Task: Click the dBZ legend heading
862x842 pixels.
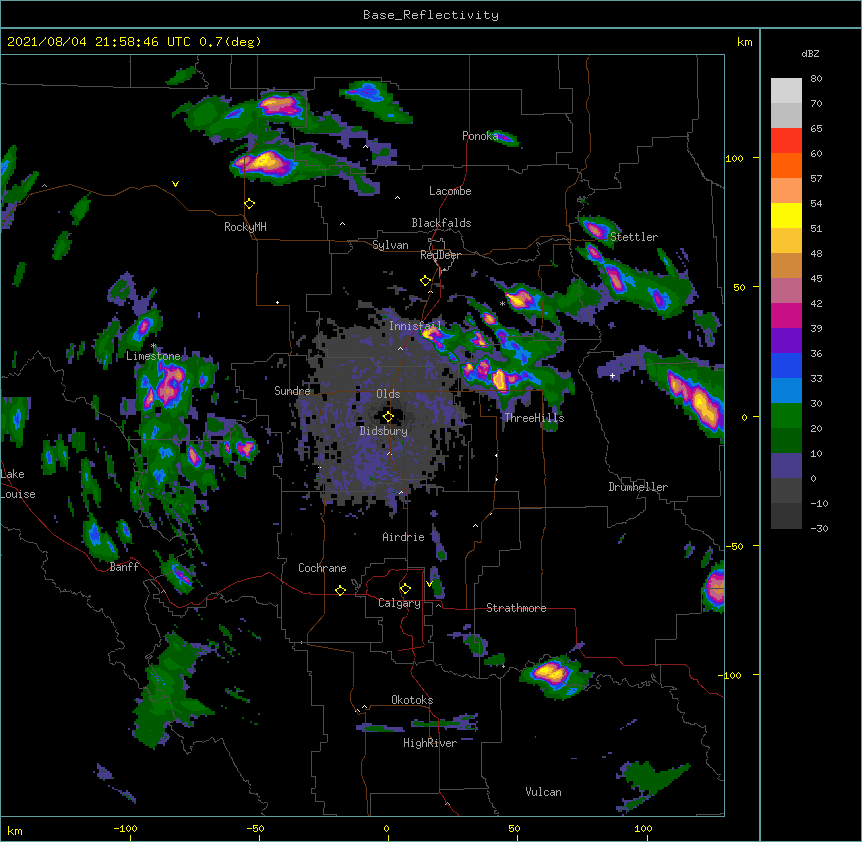Action: tap(810, 54)
